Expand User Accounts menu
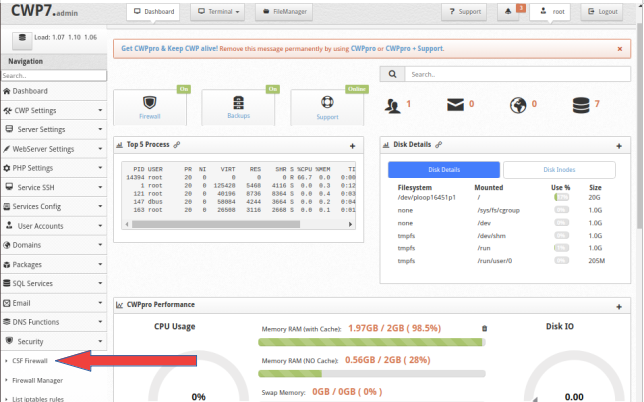This screenshot has width=644, height=402. pos(54,226)
